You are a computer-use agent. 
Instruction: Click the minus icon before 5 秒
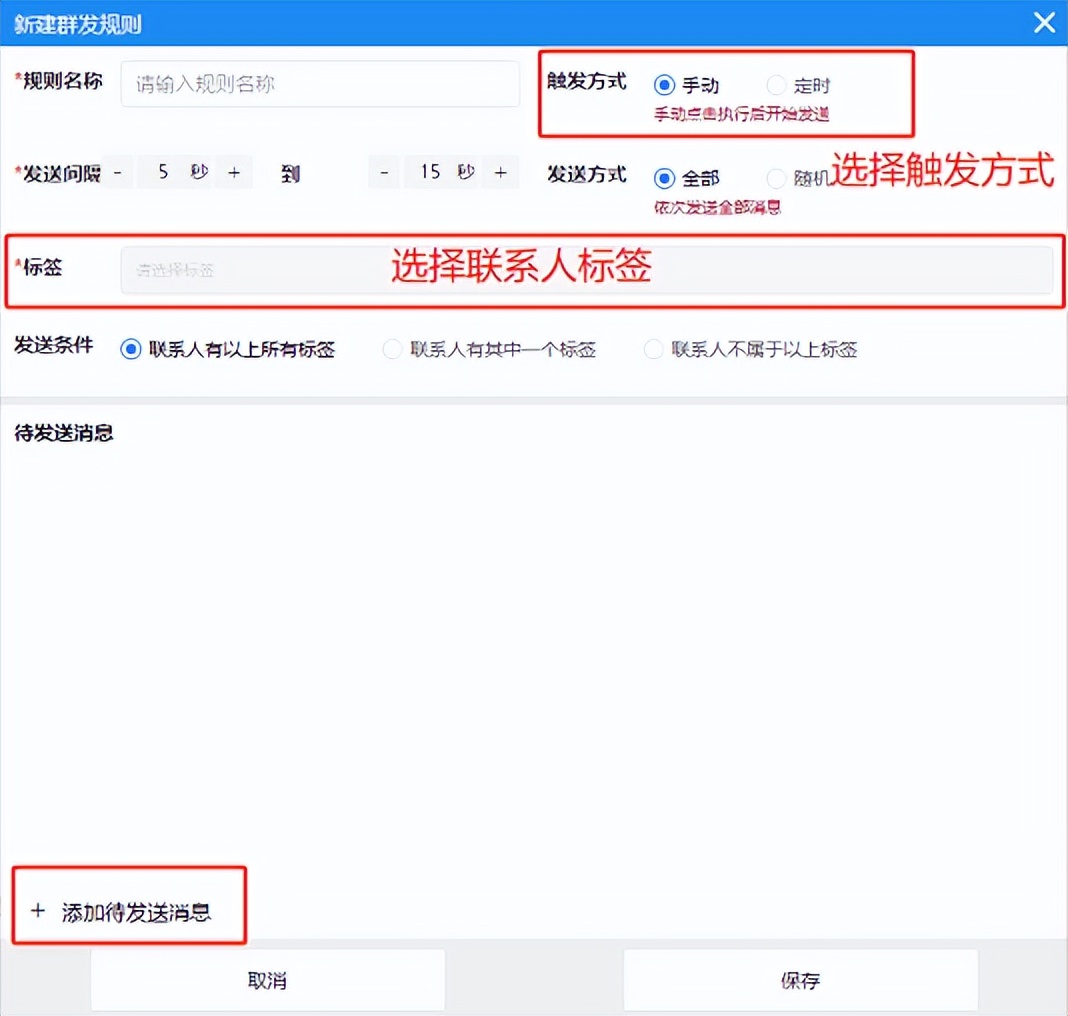(117, 172)
